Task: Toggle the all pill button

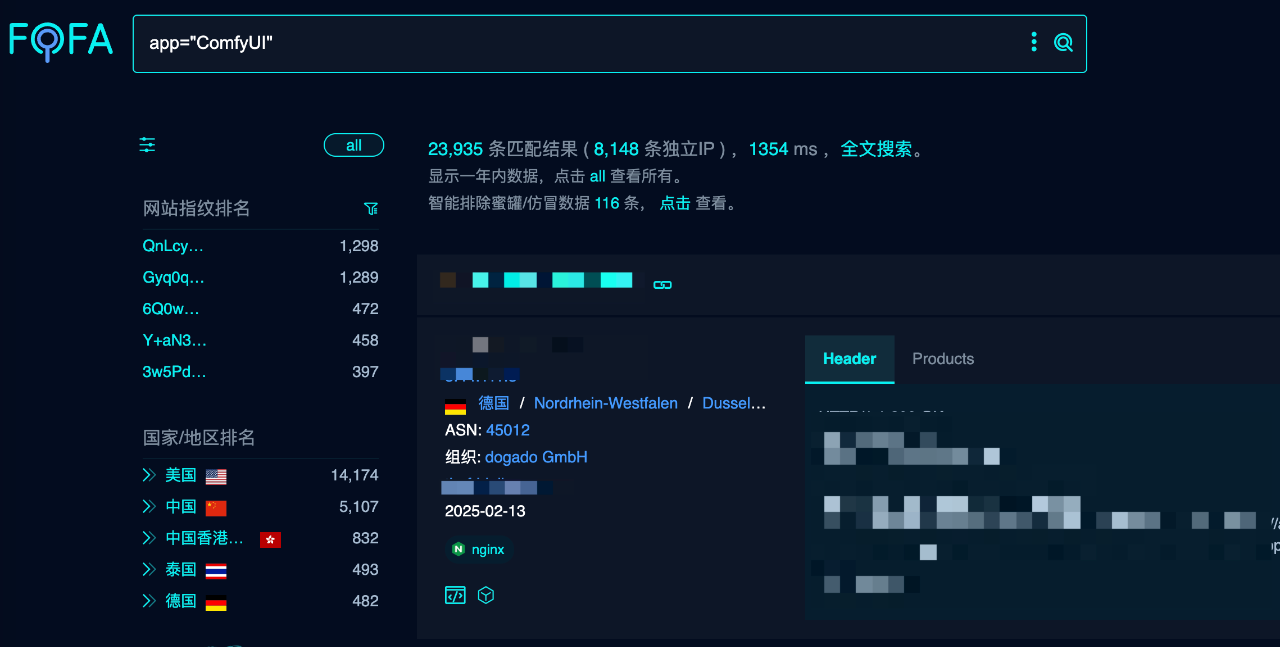Action: coord(353,145)
